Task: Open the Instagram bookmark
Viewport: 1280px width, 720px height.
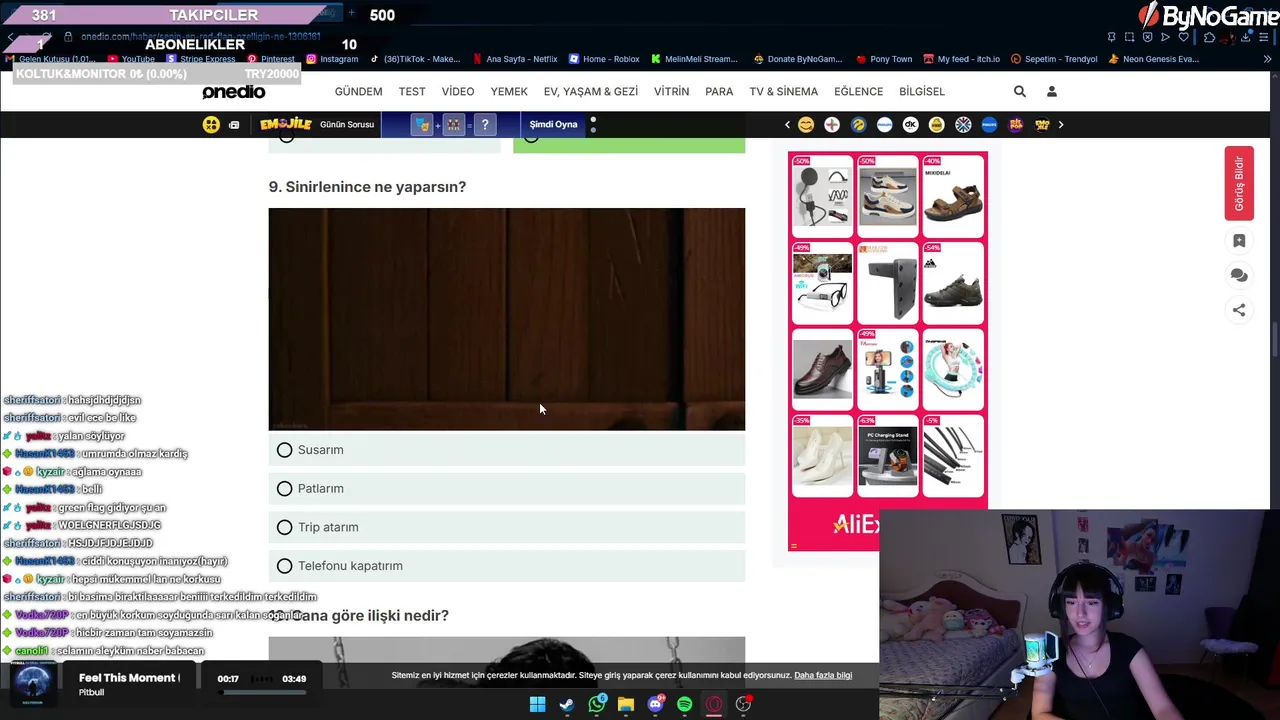Action: (332, 59)
